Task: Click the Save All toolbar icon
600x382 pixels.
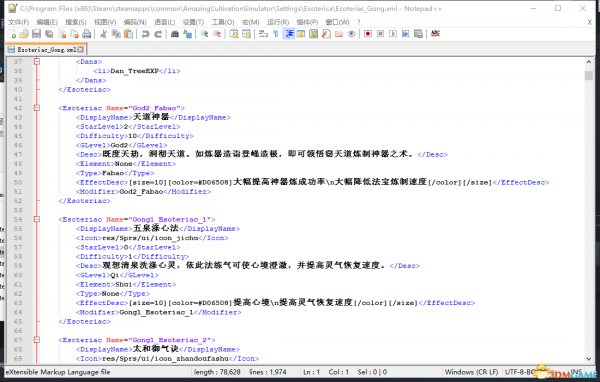Action: pyautogui.click(x=49, y=34)
